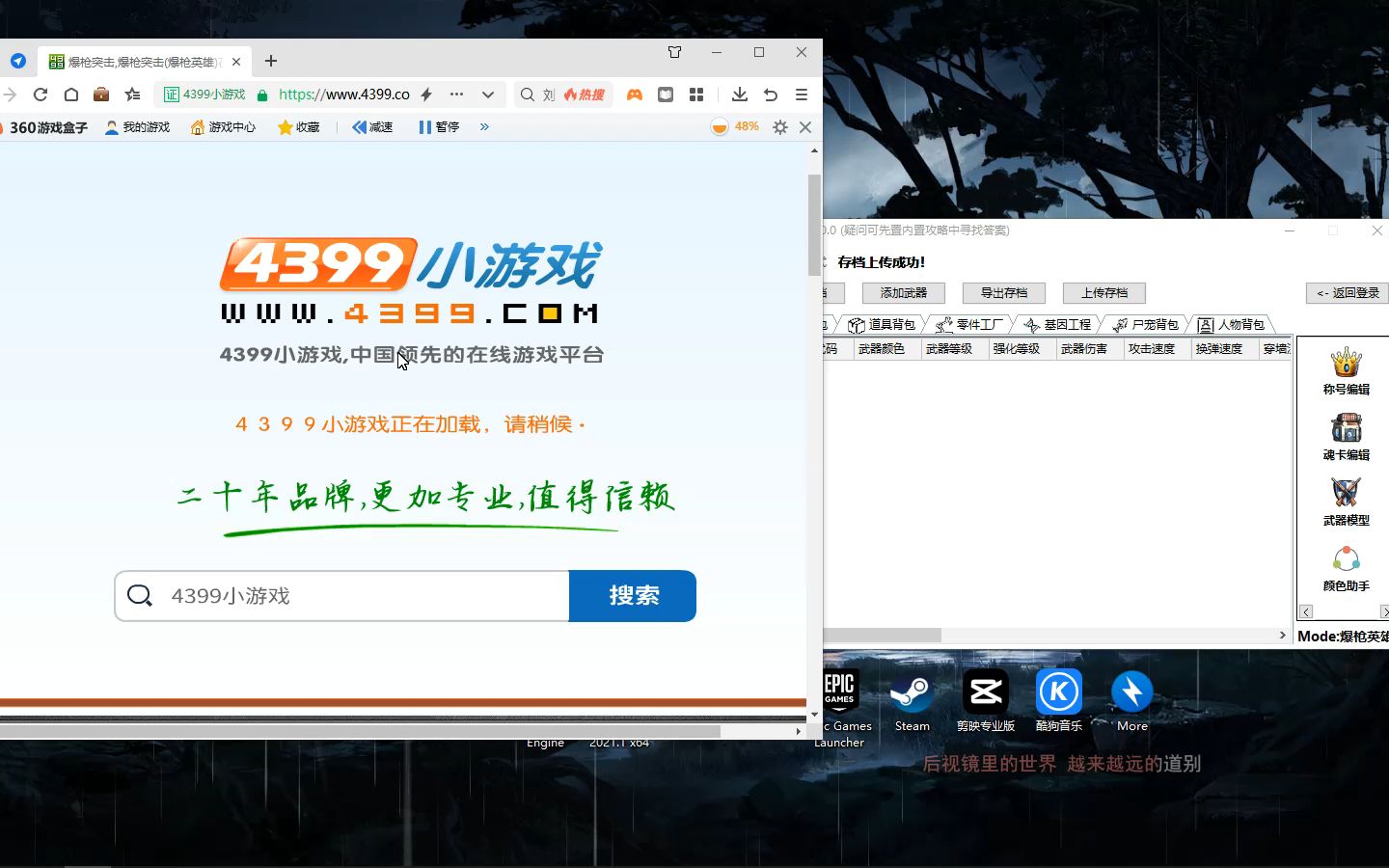Click the undo restore-closed-tab icon

pyautogui.click(x=771, y=95)
